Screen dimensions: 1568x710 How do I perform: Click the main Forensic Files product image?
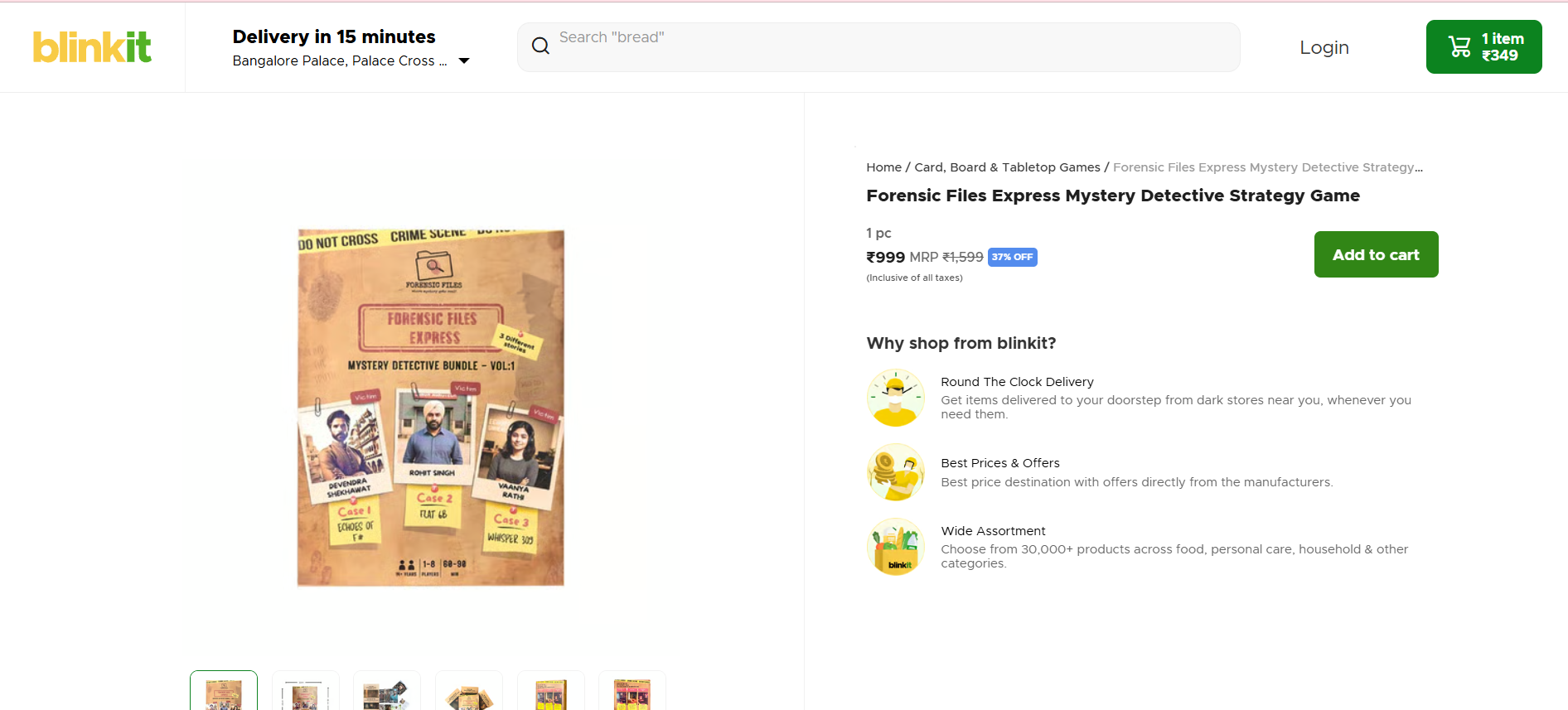click(x=431, y=408)
